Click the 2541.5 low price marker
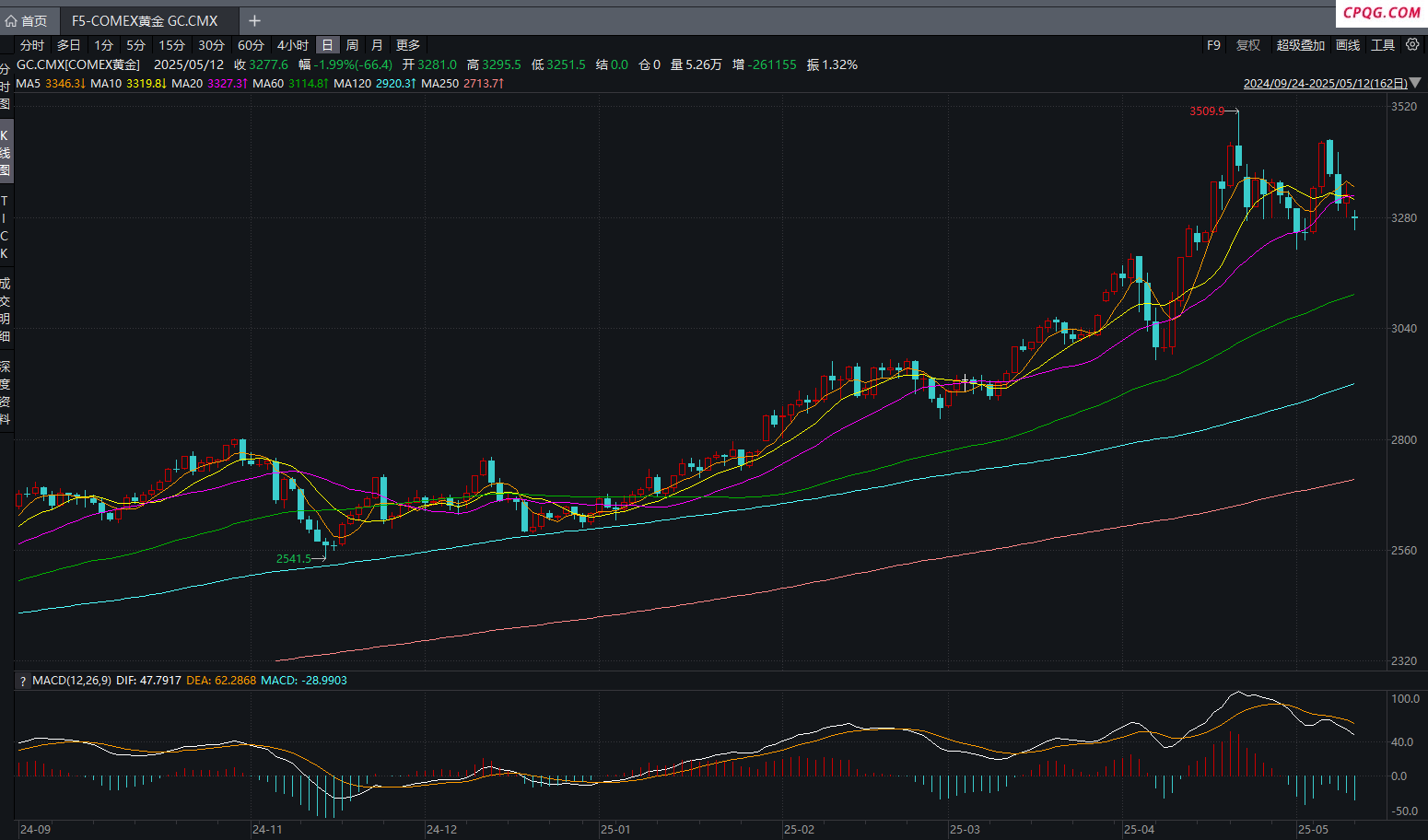 (x=294, y=559)
